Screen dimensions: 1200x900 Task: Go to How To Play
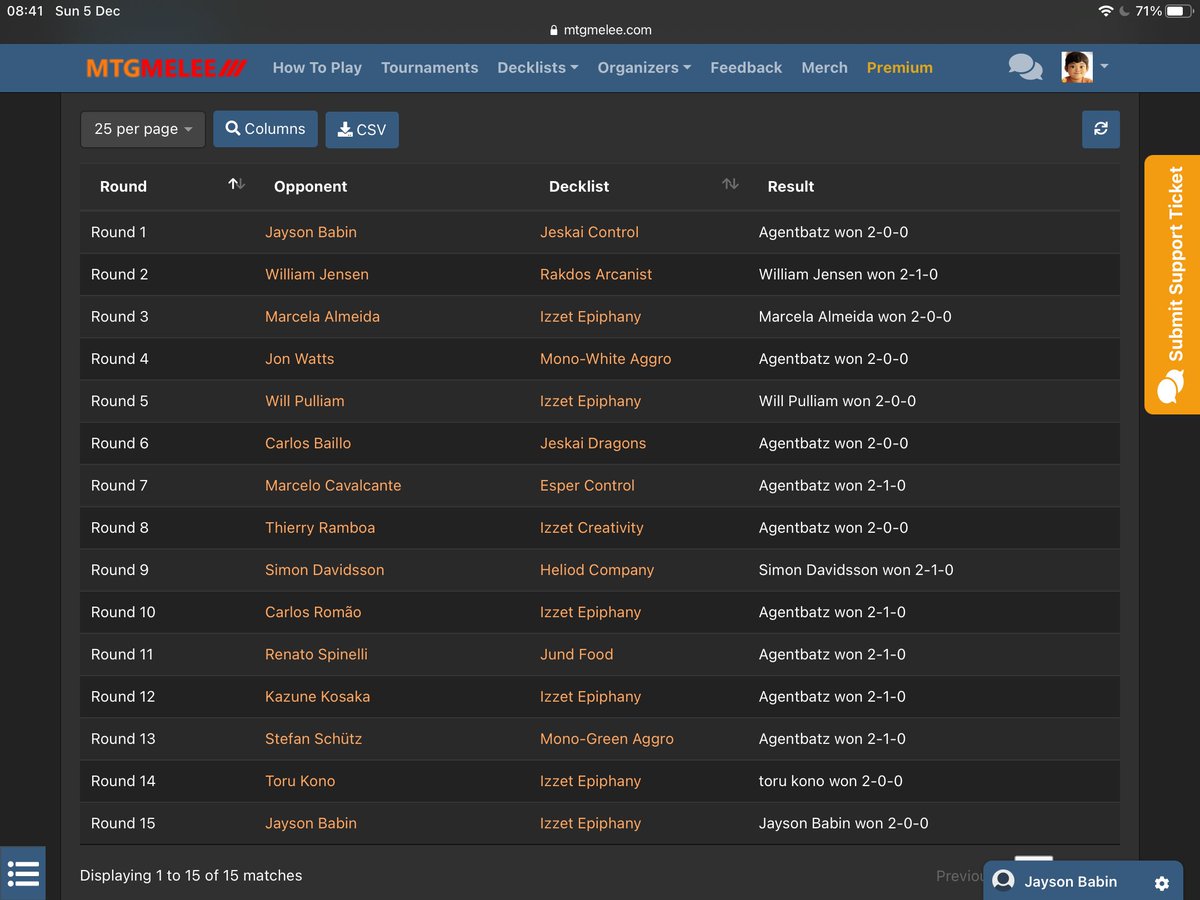pos(317,68)
